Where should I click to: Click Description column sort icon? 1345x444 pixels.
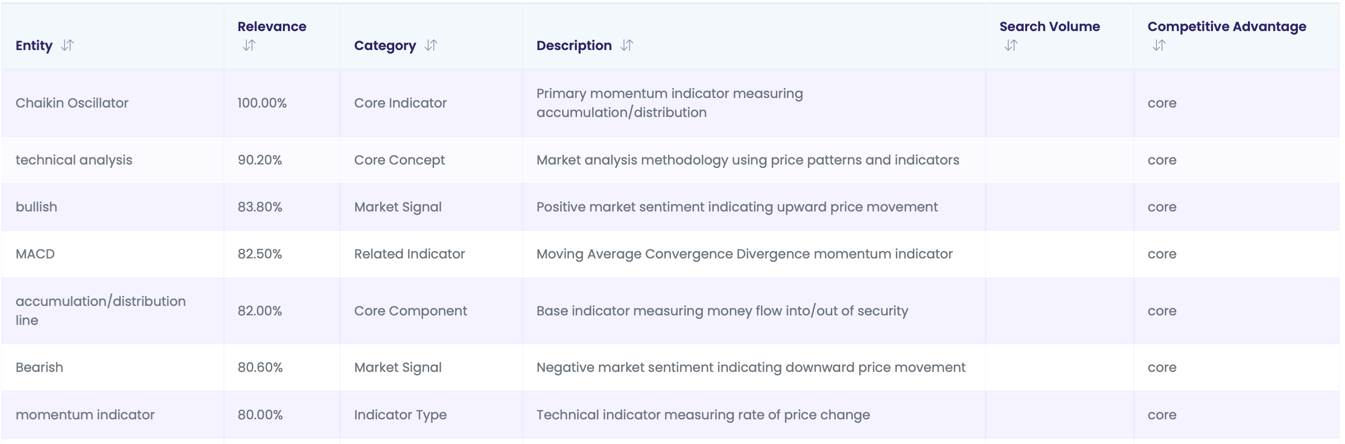(627, 45)
